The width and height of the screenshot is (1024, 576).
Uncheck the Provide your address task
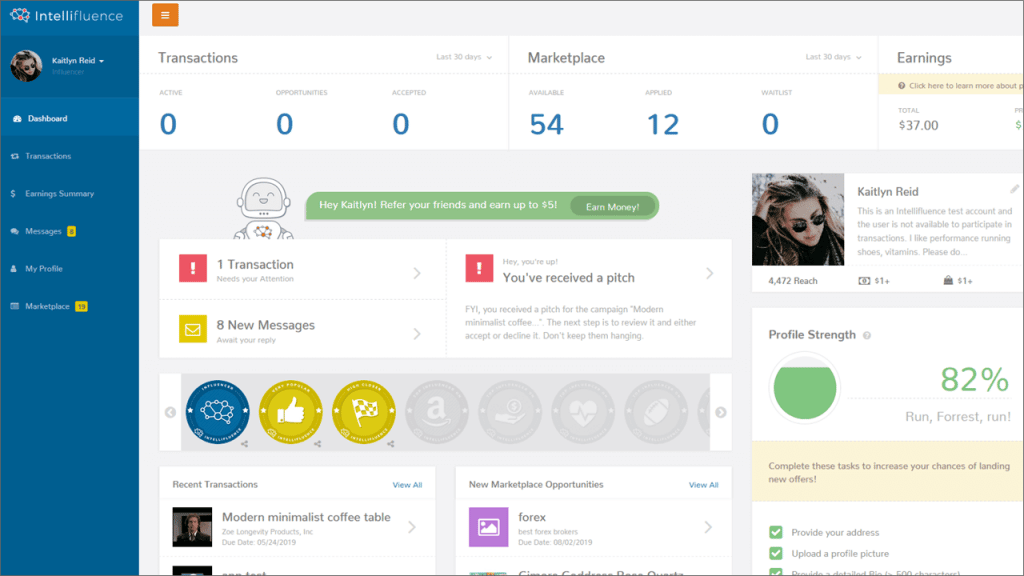point(776,532)
